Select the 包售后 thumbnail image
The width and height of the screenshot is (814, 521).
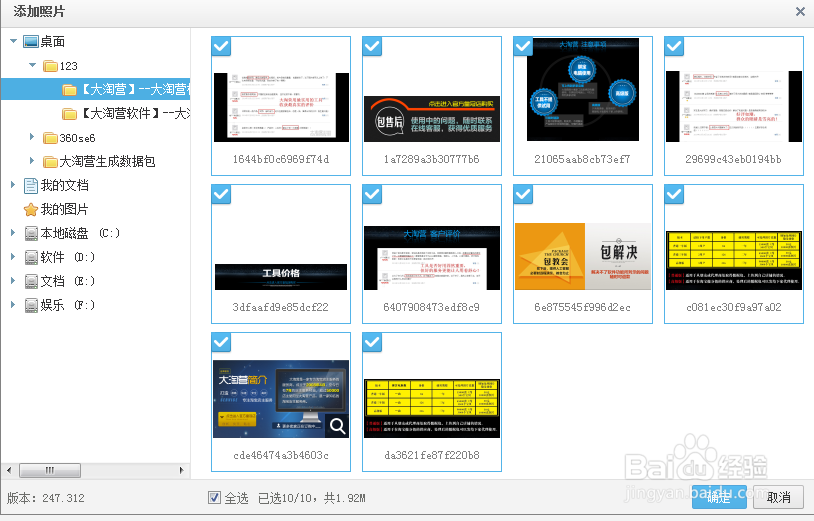coord(432,119)
